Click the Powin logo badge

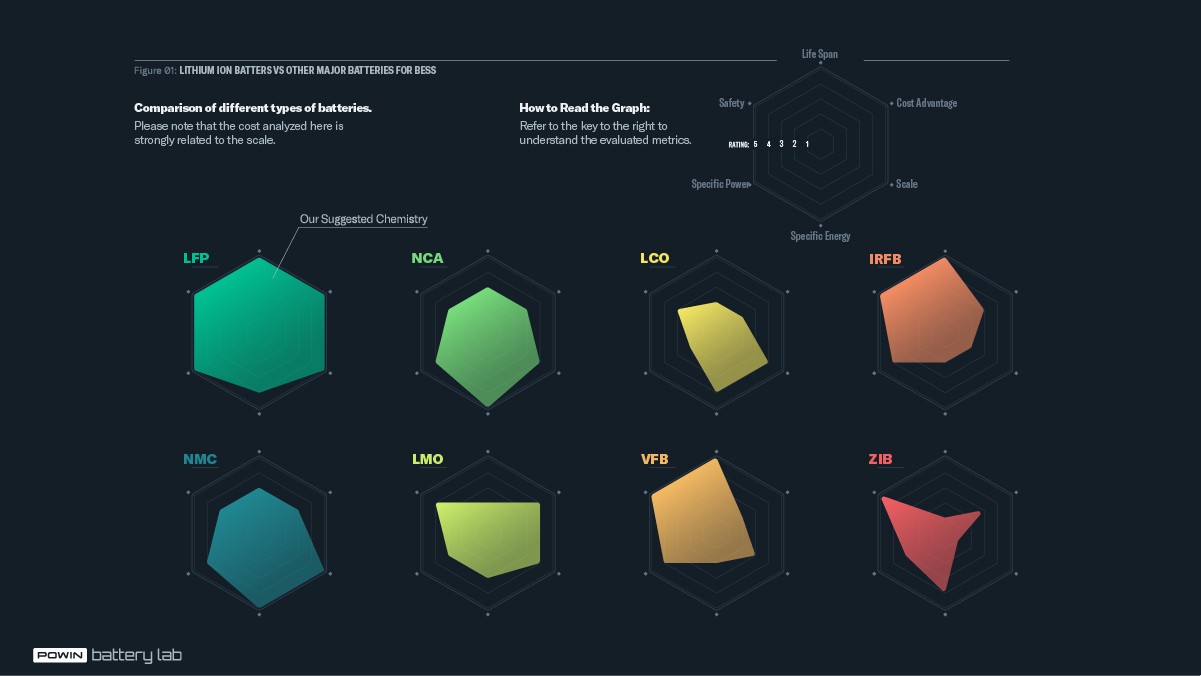click(60, 656)
